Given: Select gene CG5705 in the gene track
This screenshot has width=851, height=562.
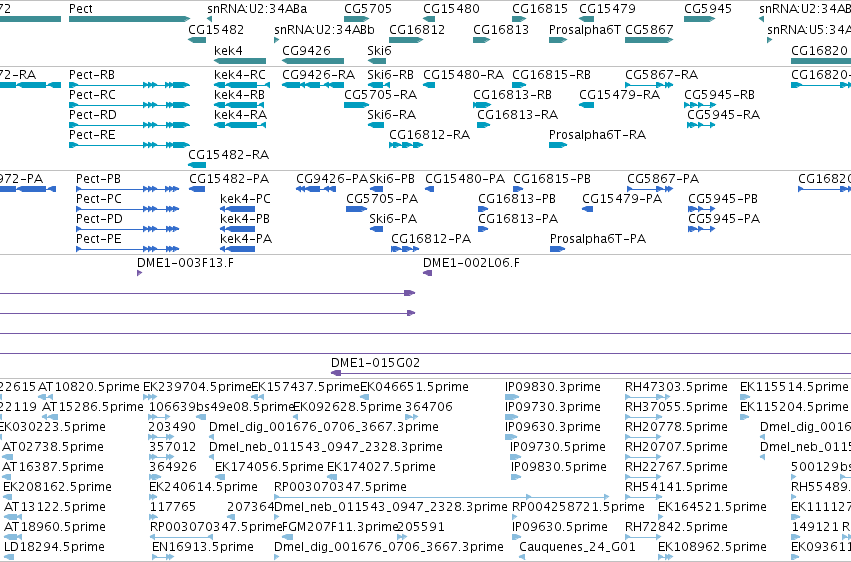Looking at the screenshot, I should 368,9.
